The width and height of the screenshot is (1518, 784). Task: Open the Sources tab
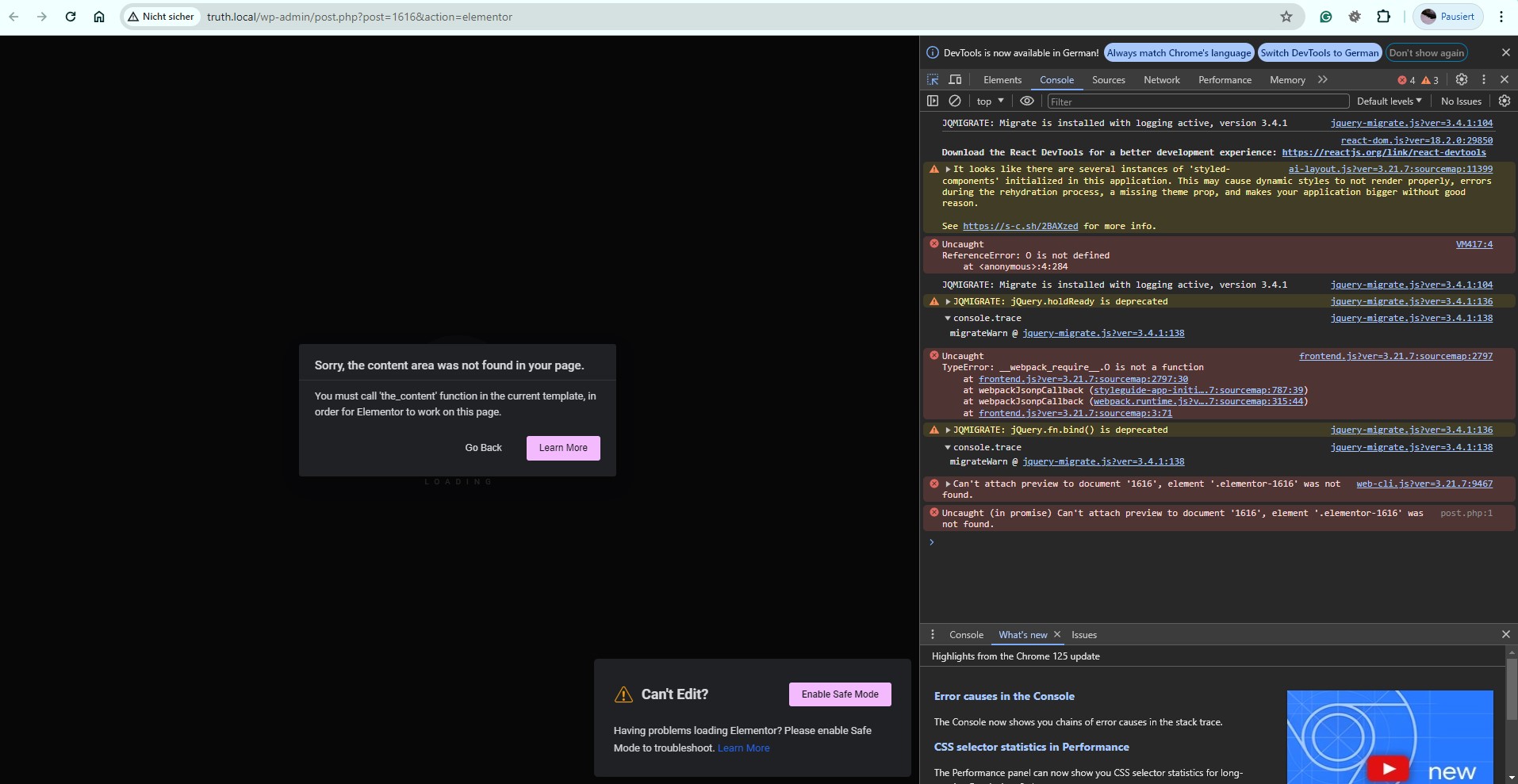(x=1108, y=80)
